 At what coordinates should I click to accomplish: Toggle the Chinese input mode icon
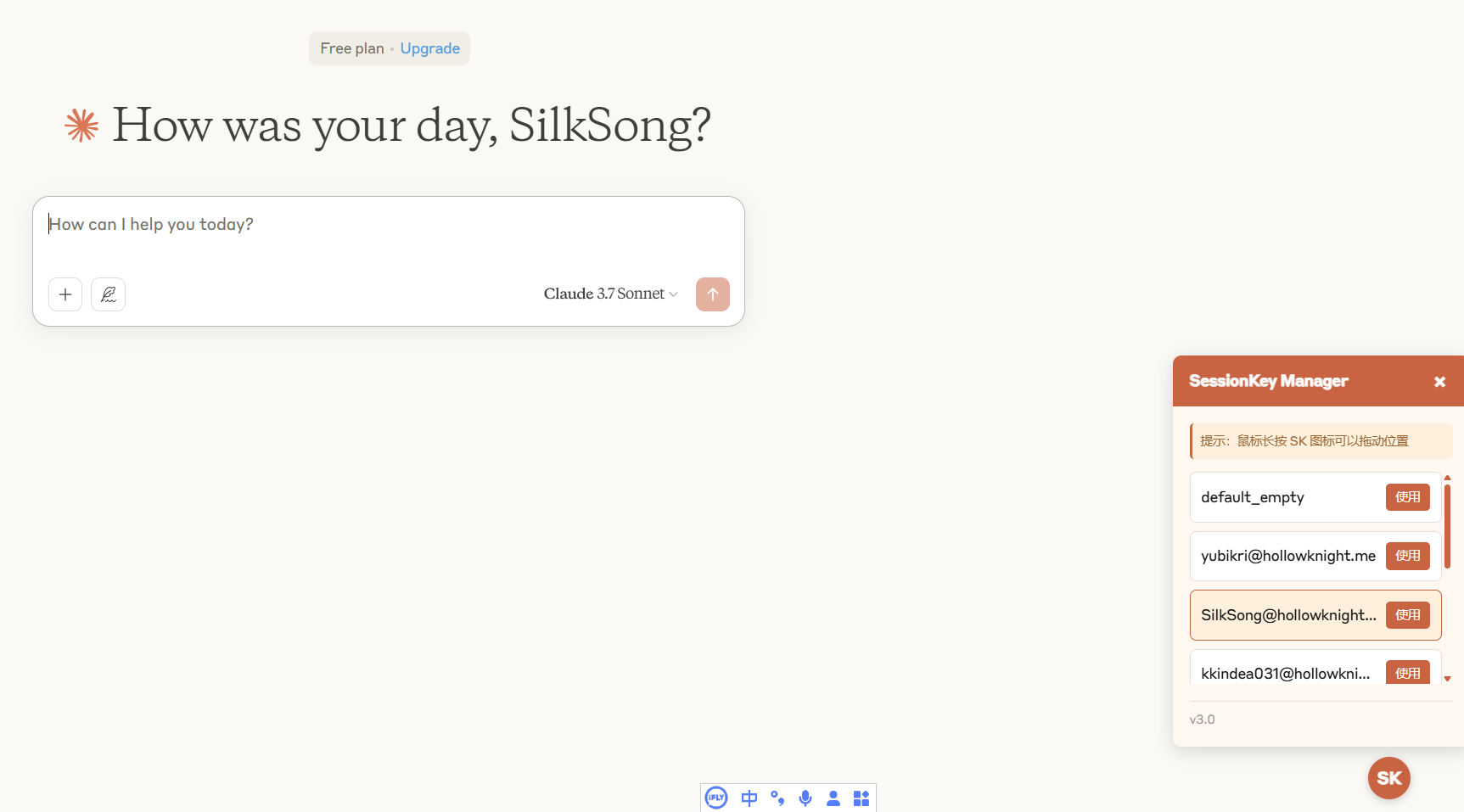pyautogui.click(x=749, y=798)
